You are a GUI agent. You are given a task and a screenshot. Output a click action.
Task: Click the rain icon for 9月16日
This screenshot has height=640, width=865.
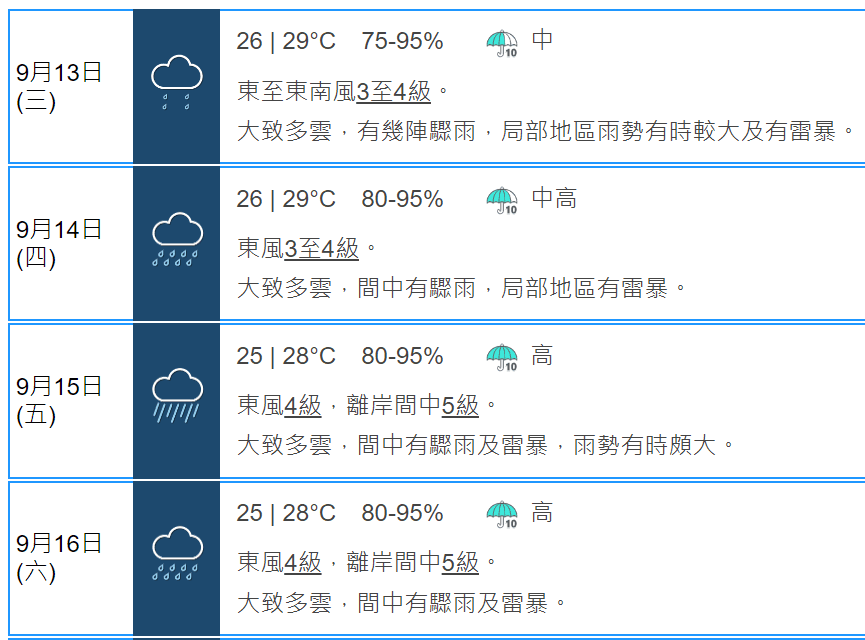tap(177, 553)
